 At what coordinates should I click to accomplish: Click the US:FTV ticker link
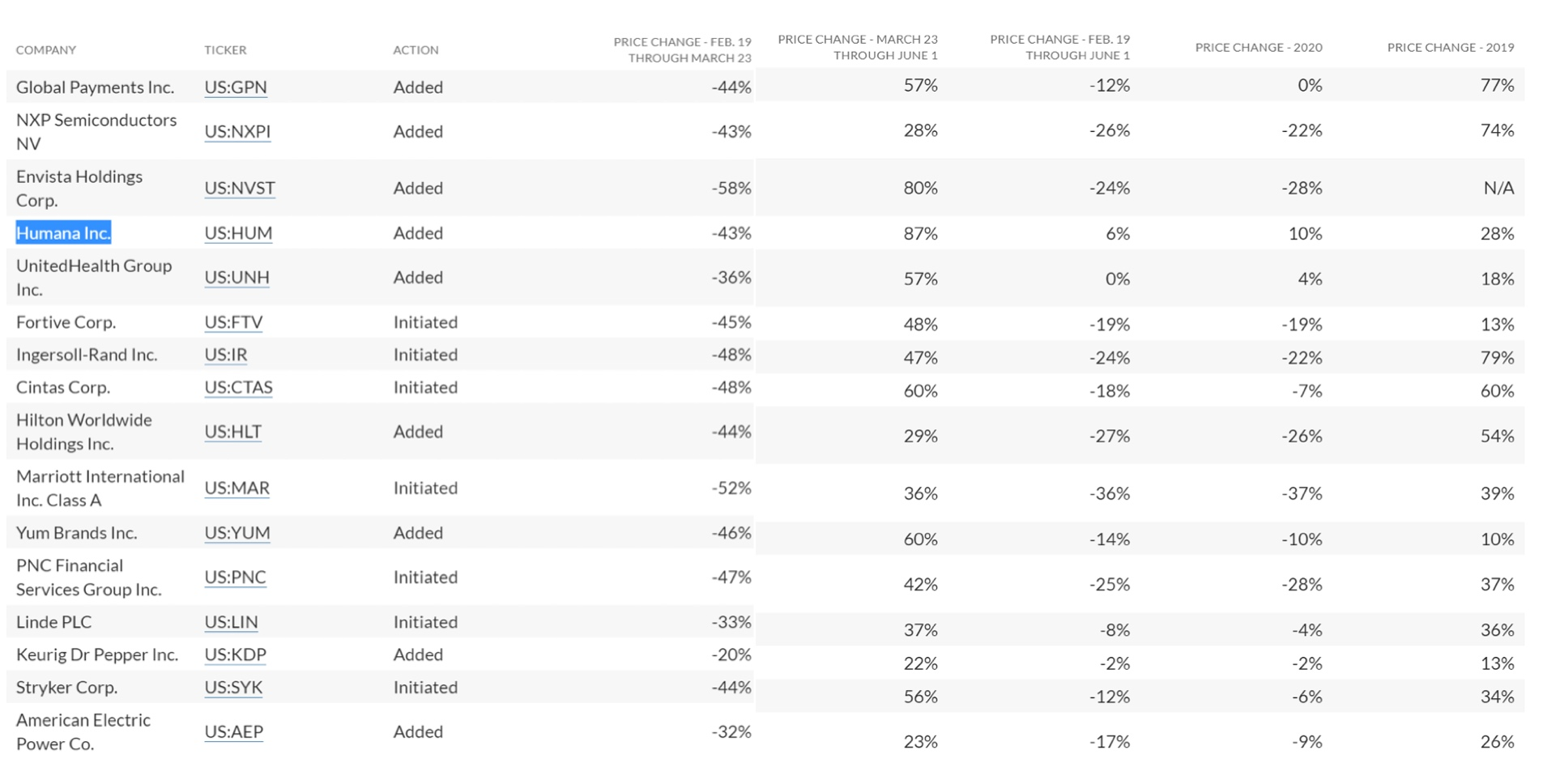tap(233, 322)
